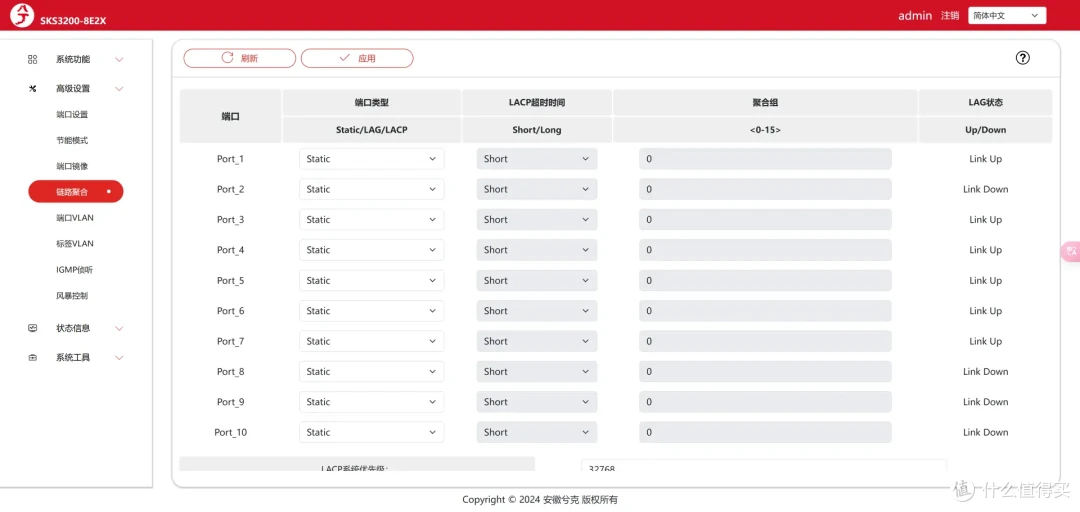Click the help question mark icon
1080x512 pixels.
point(1023,58)
